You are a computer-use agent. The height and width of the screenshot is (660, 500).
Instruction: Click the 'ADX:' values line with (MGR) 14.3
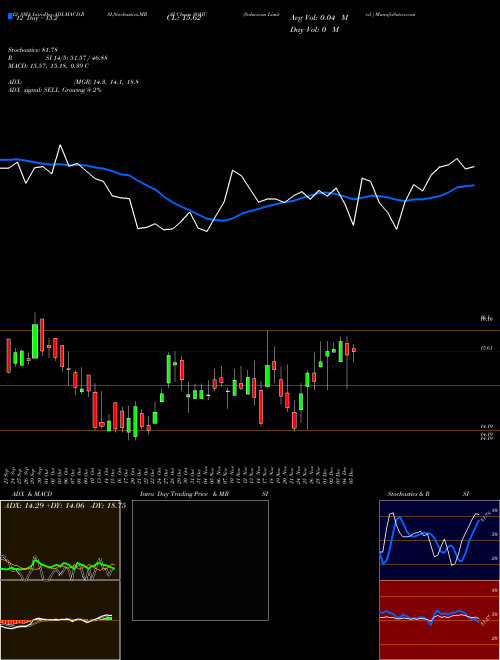coord(73,82)
